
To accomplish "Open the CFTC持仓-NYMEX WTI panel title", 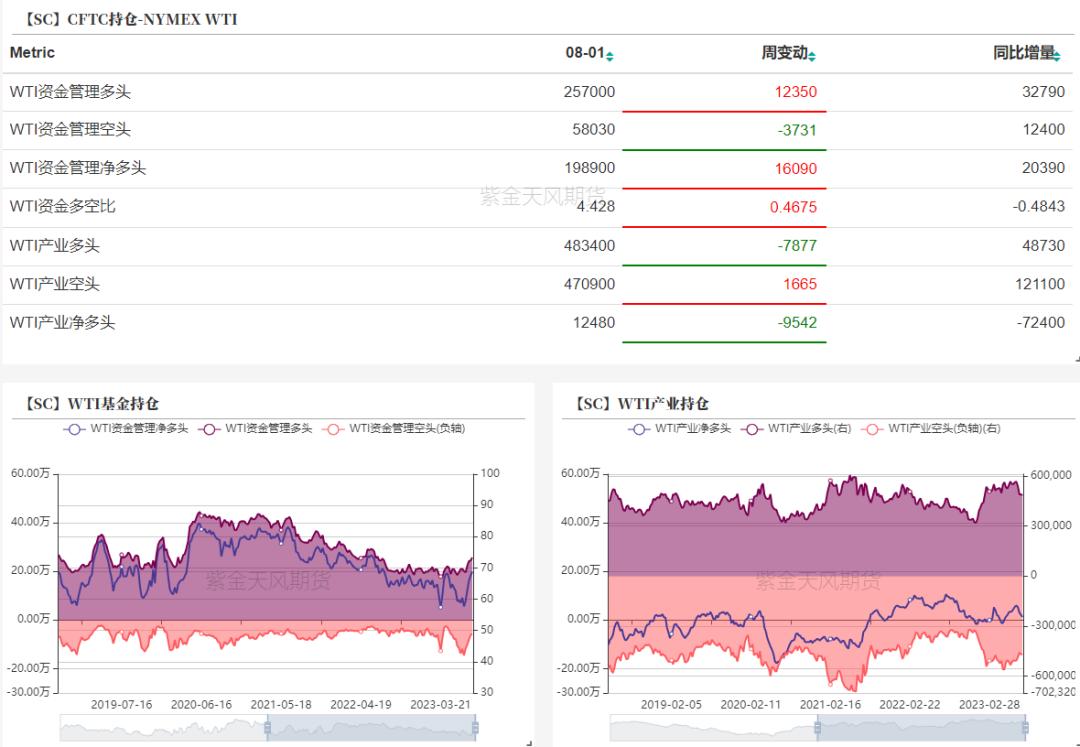I will click(x=124, y=19).
